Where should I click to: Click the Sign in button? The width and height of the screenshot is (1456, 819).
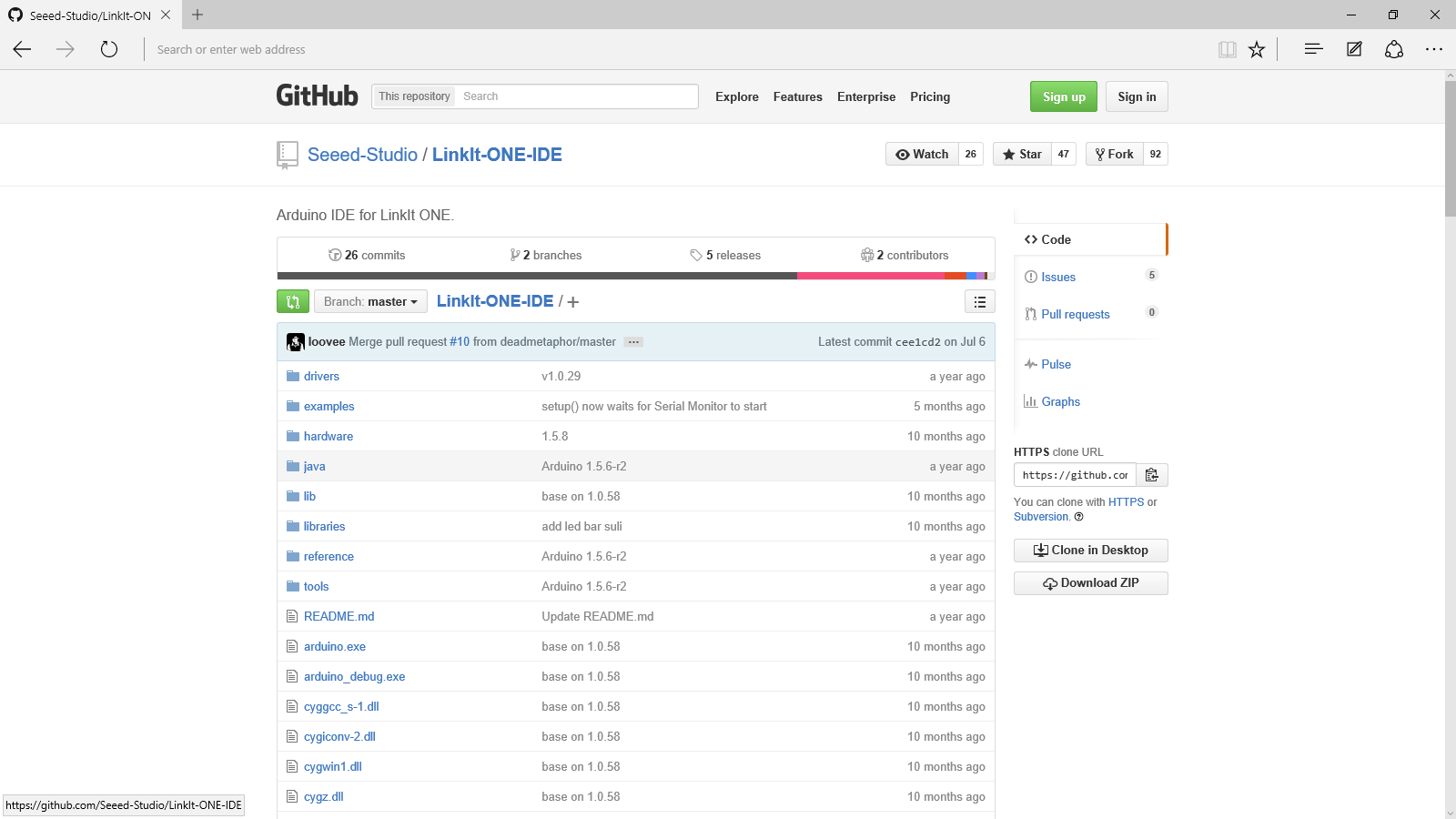point(1137,96)
